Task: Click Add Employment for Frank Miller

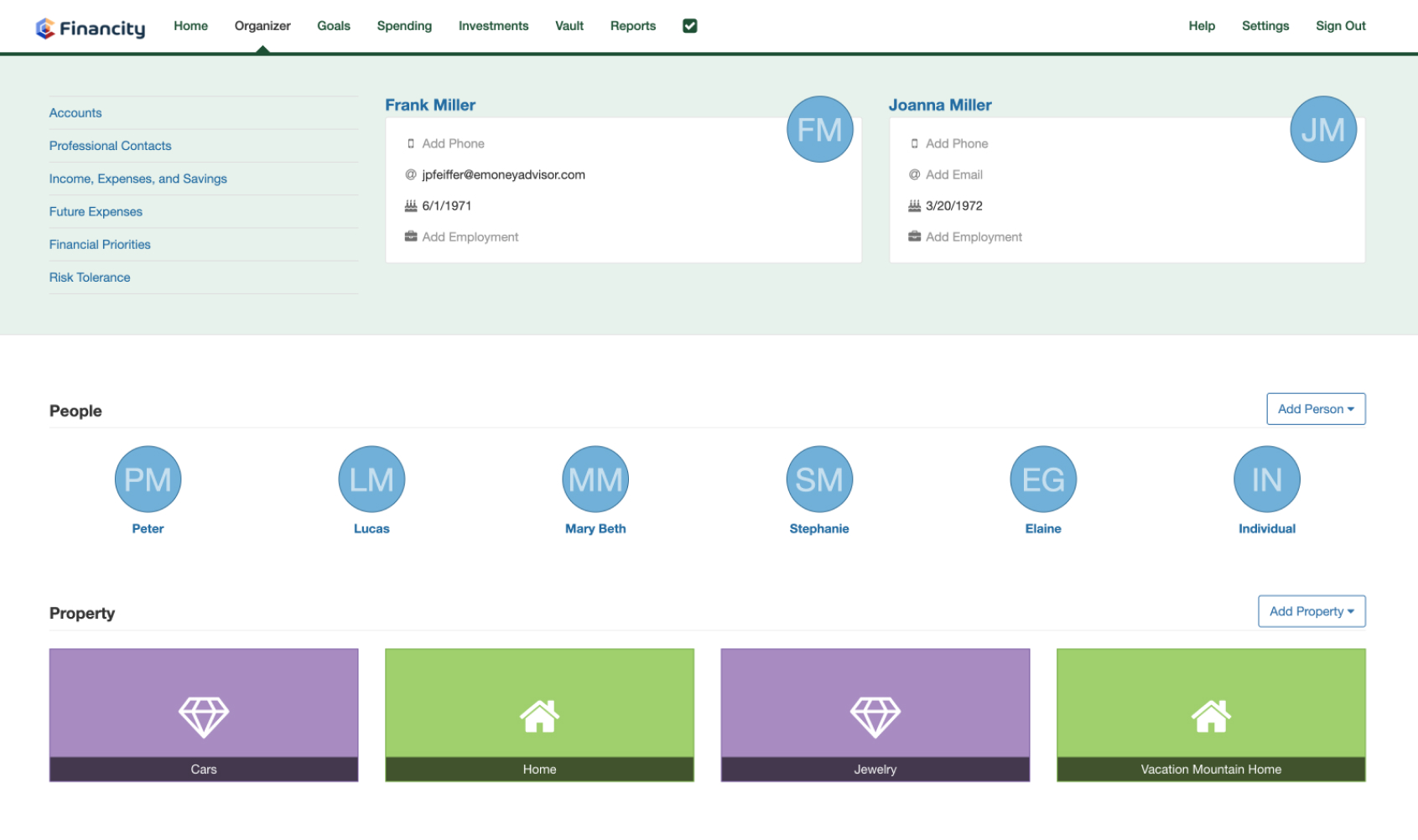Action: pyautogui.click(x=470, y=237)
